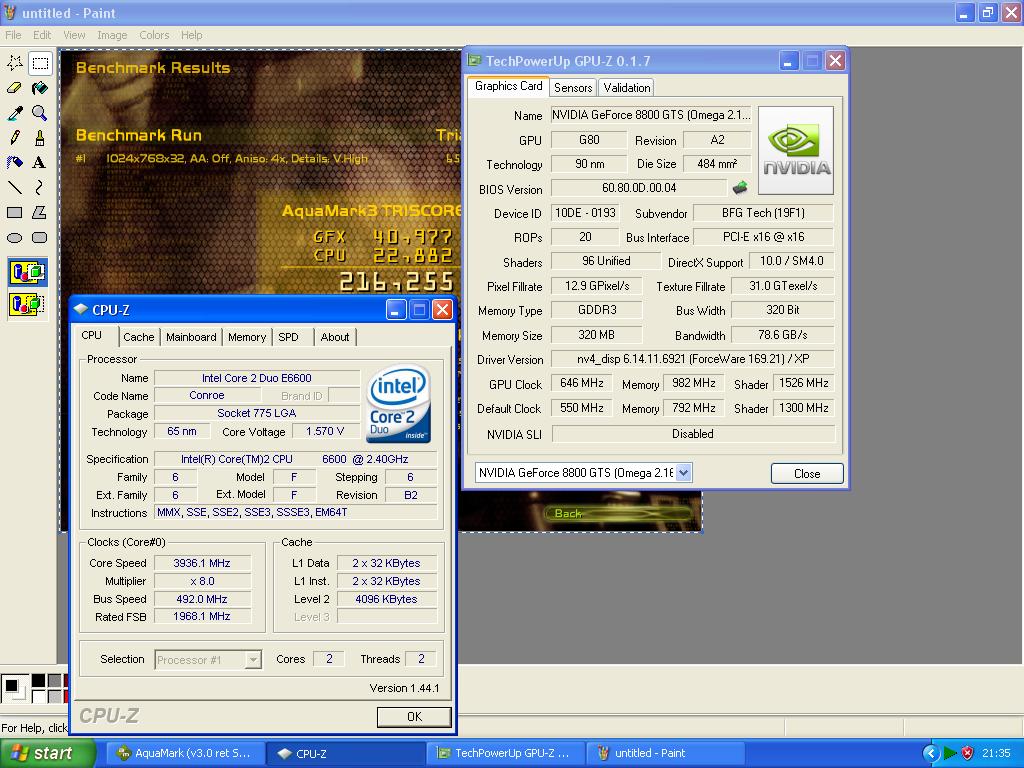Screen dimensions: 1024x768
Task: Switch to the Validation tab in GPU-Z
Action: 626,88
